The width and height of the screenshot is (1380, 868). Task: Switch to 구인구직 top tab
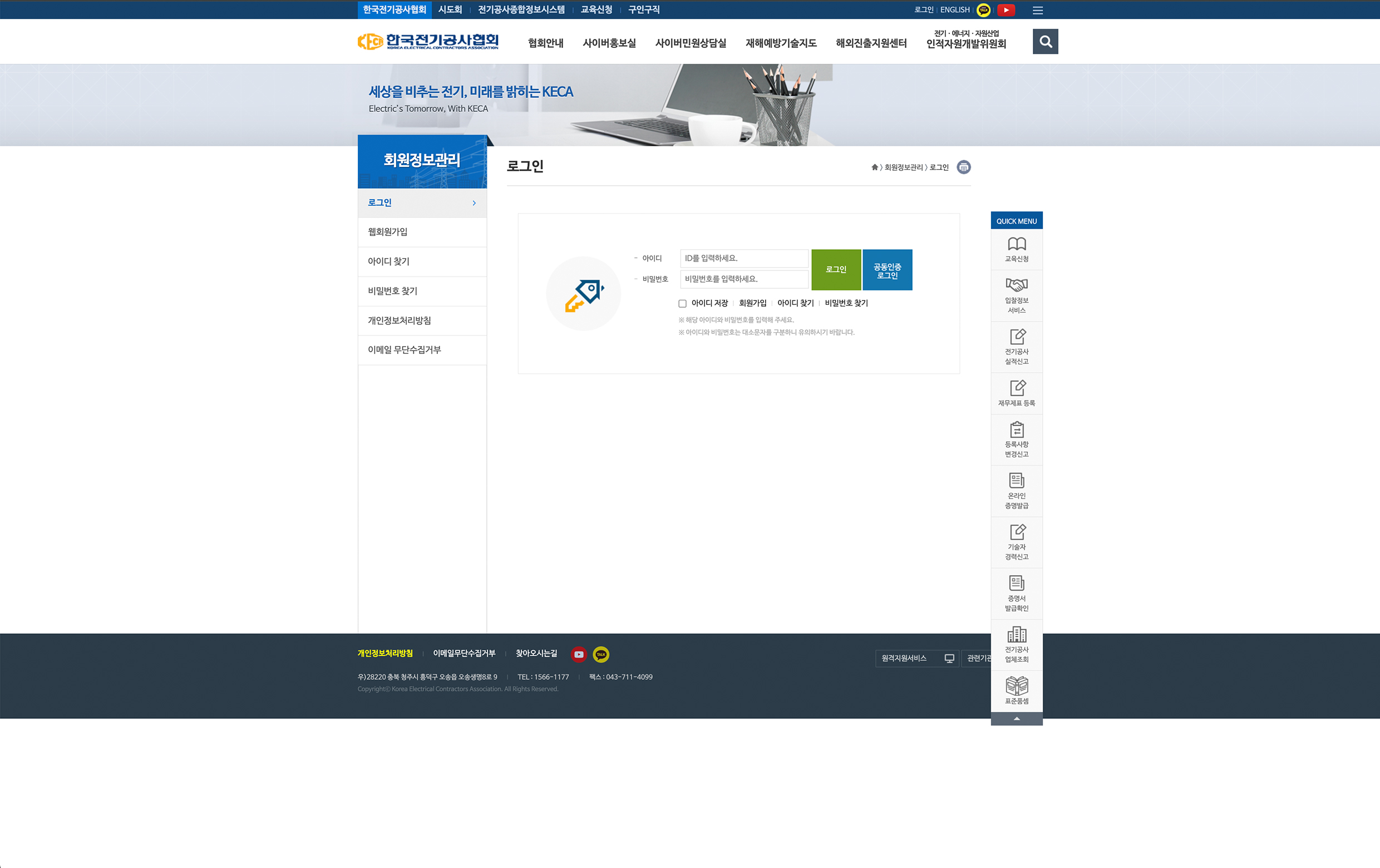(644, 10)
